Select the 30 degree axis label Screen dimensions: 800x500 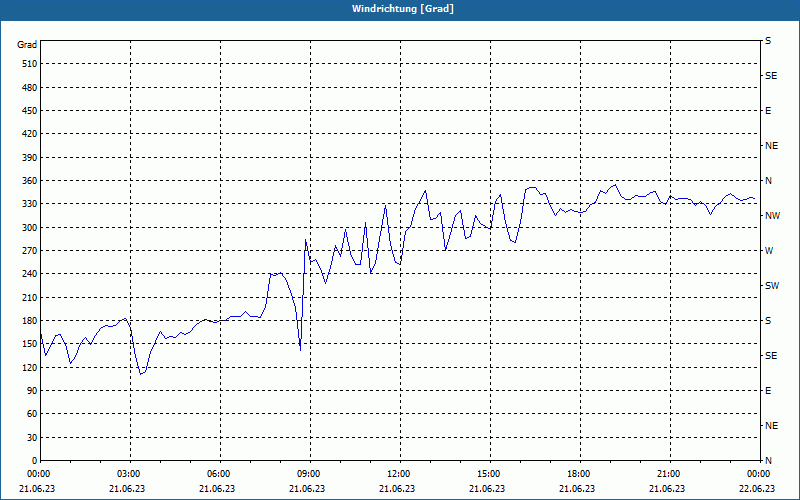(32, 437)
